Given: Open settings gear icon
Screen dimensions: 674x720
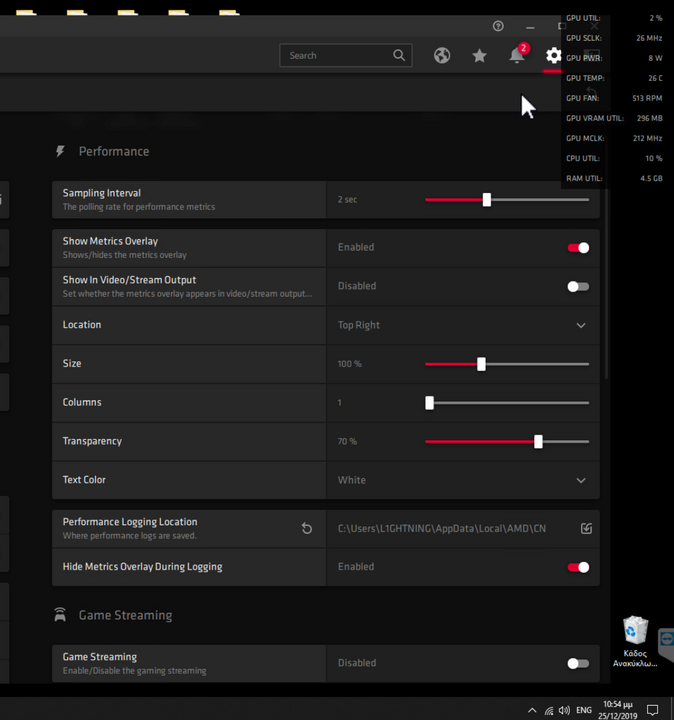Looking at the screenshot, I should pos(554,56).
